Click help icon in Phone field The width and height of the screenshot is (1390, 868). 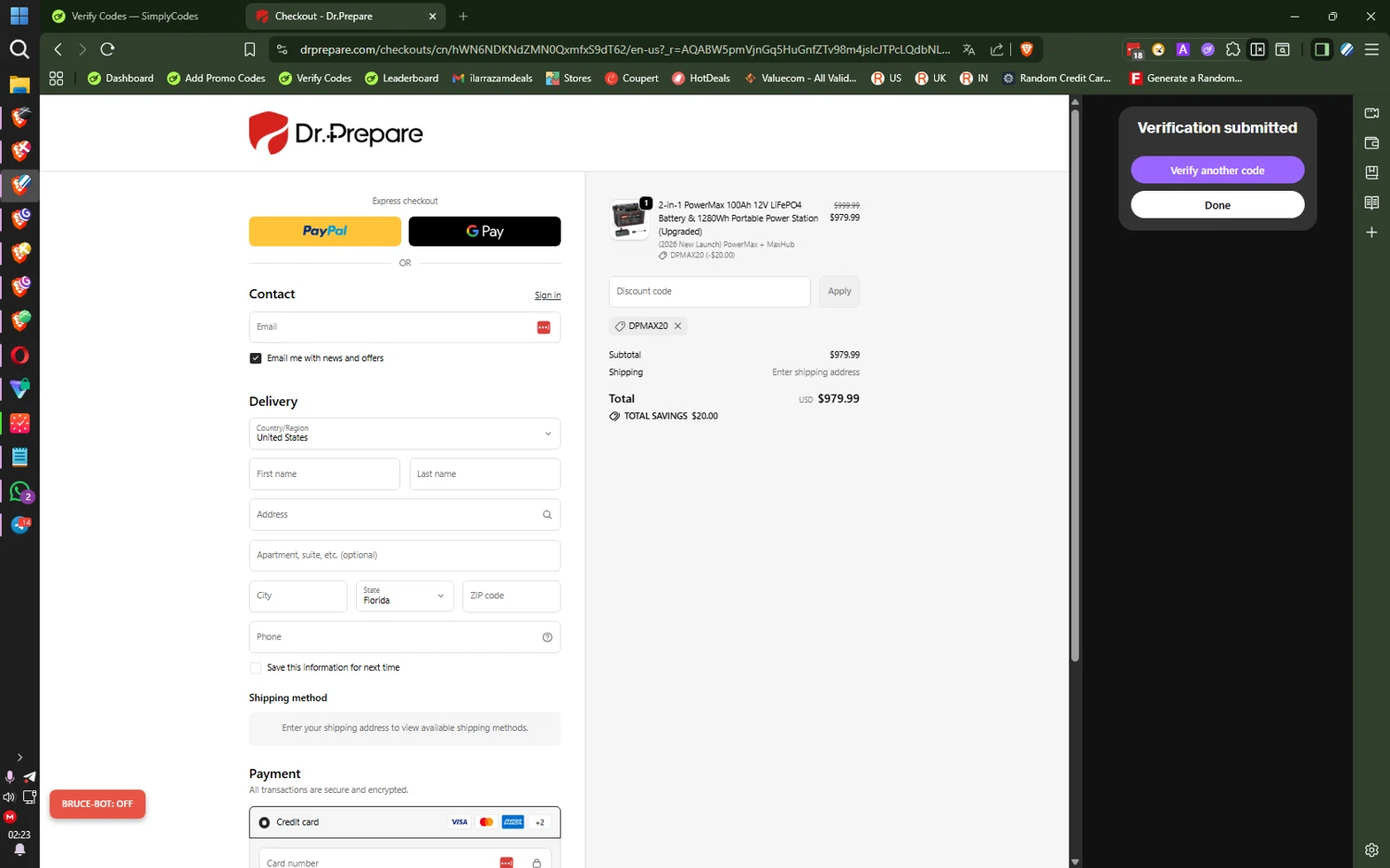547,637
